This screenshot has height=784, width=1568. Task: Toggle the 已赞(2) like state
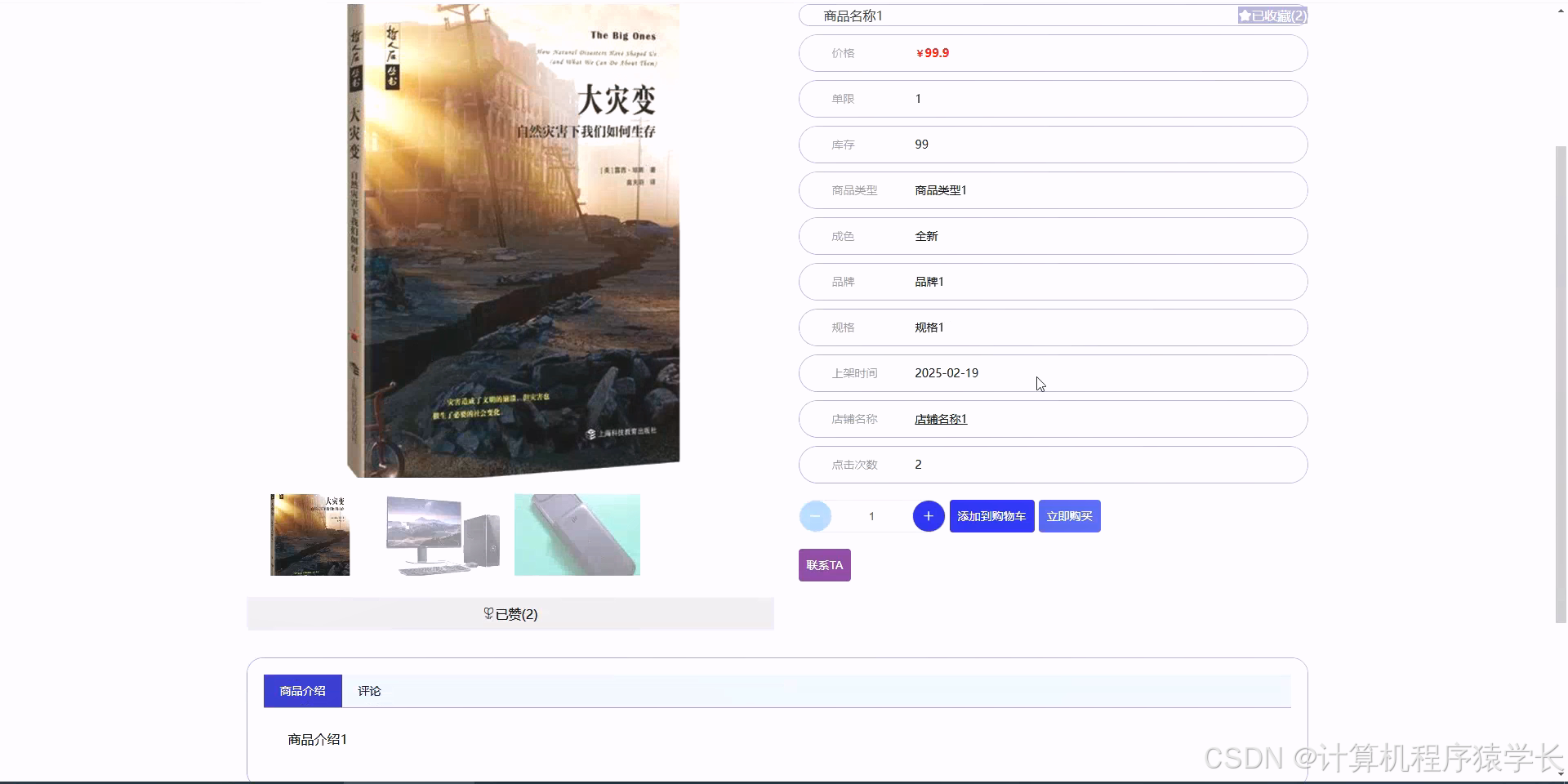tap(510, 613)
